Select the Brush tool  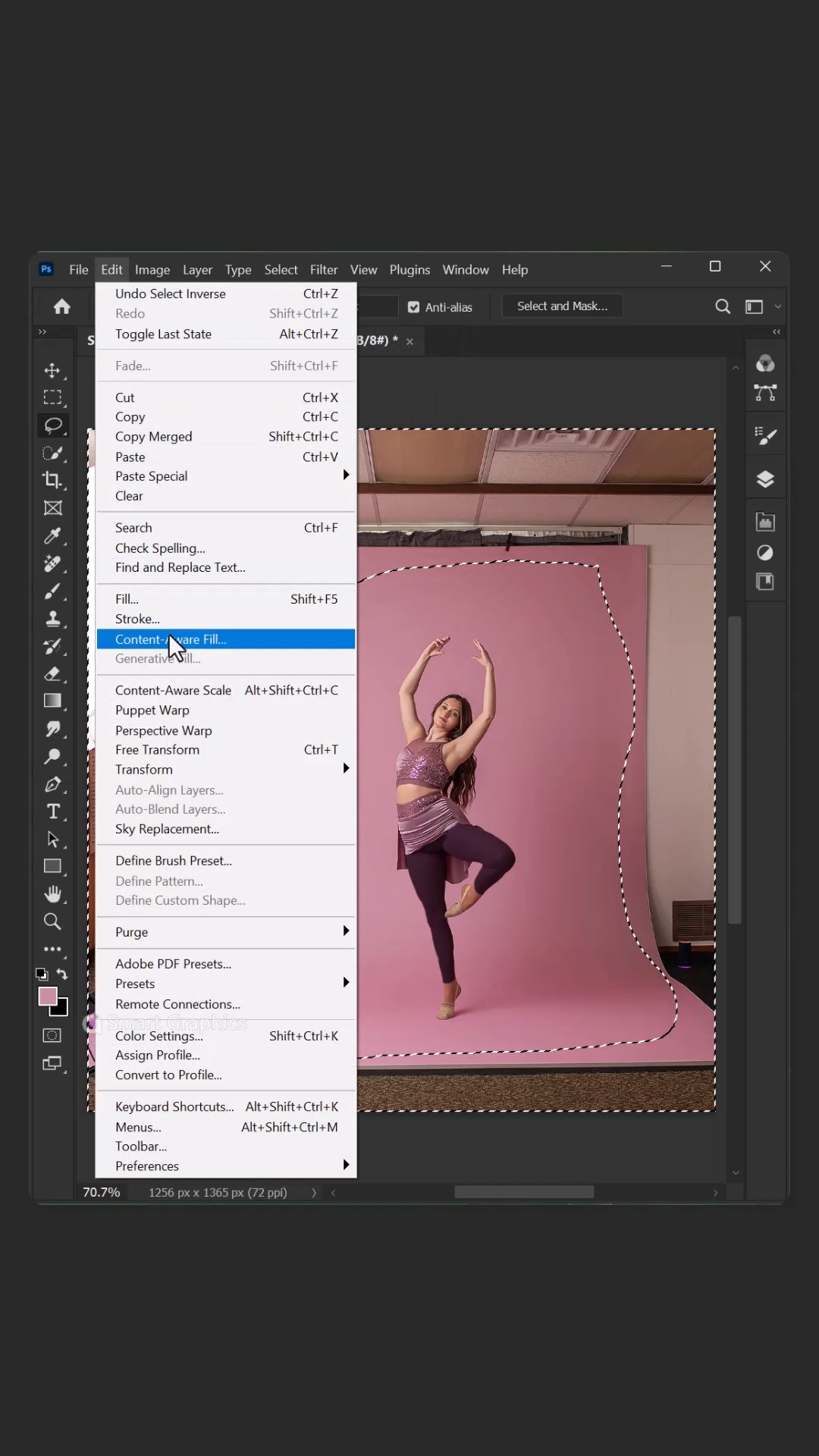pyautogui.click(x=52, y=591)
